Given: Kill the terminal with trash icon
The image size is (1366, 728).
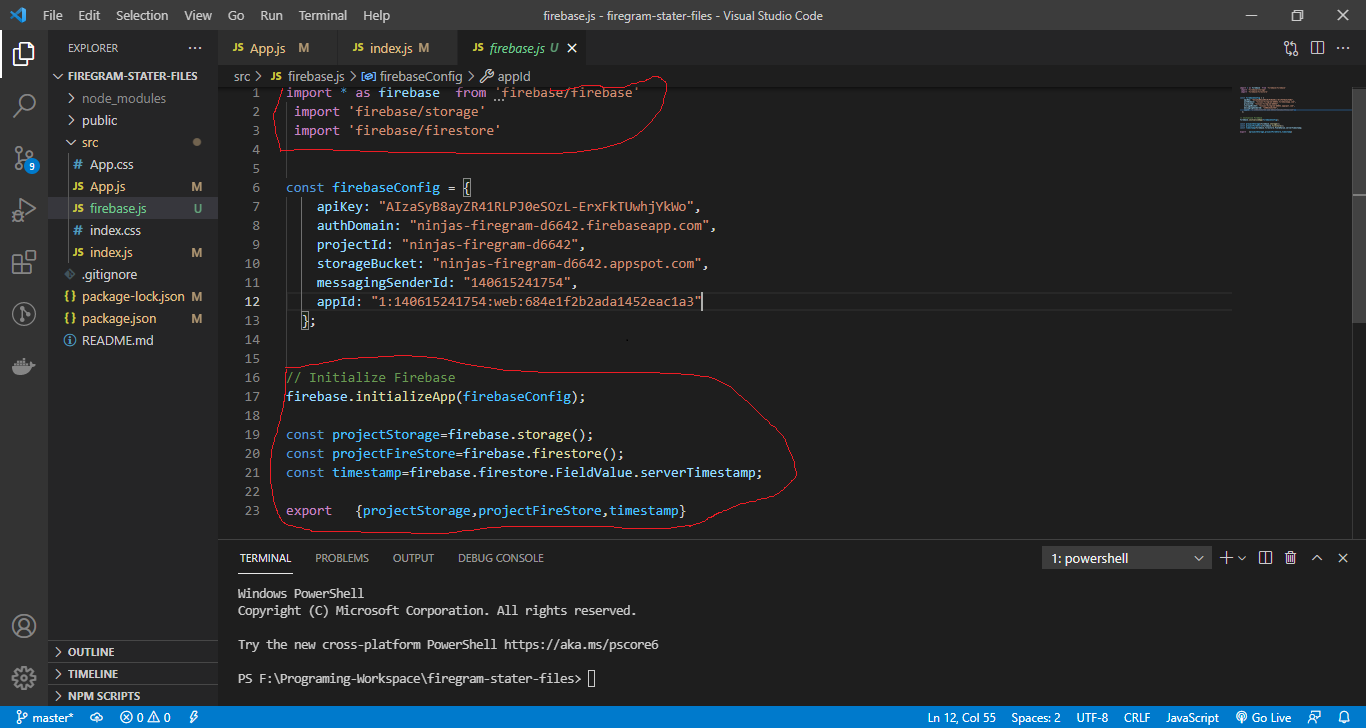Looking at the screenshot, I should pos(1291,558).
